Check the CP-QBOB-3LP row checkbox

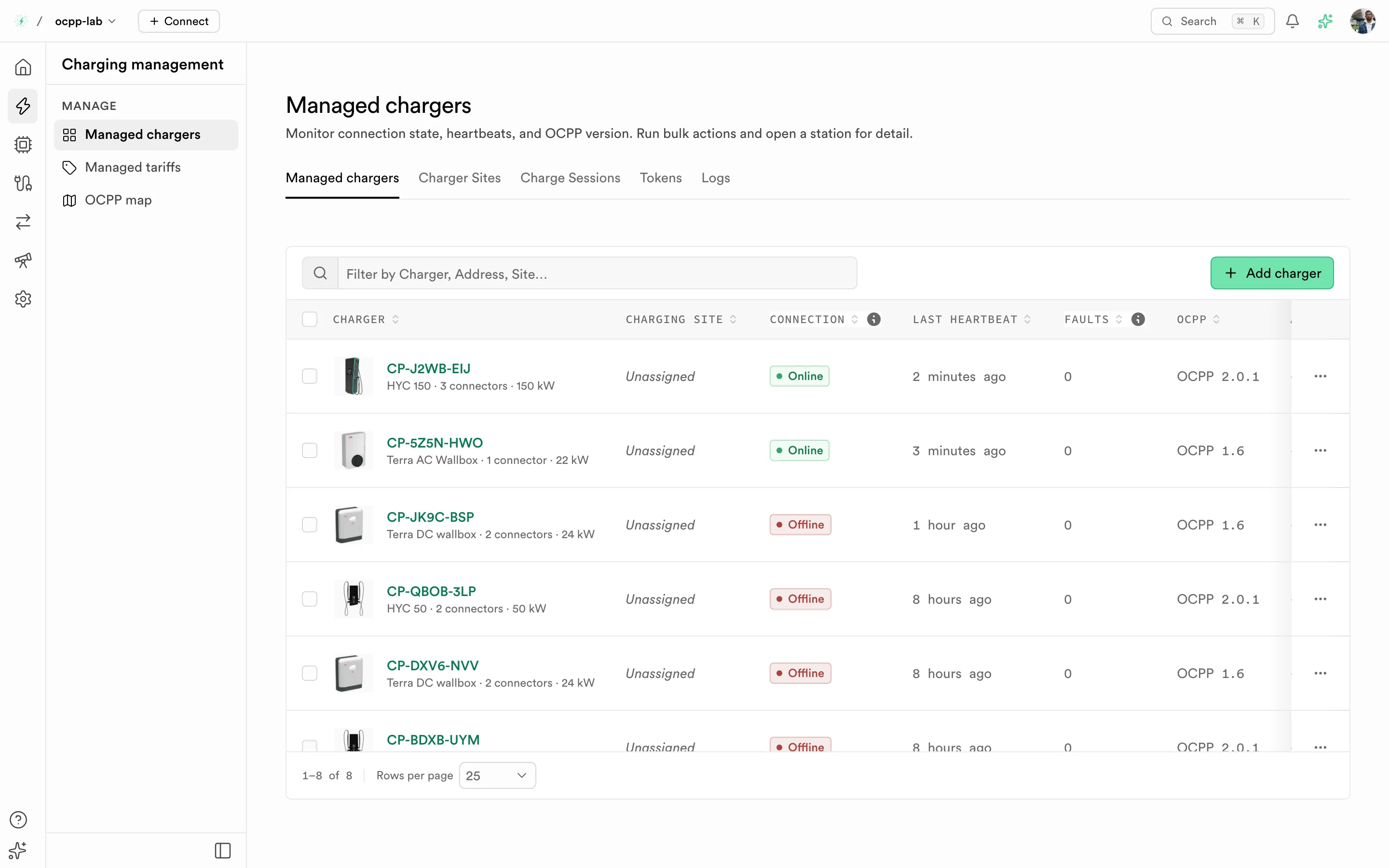tap(309, 599)
